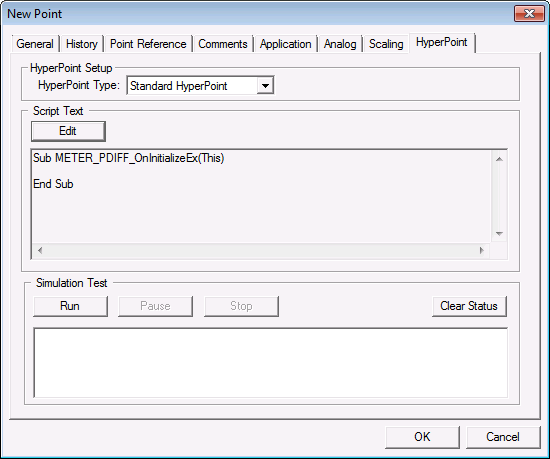Switch to the General tab

pos(35,44)
